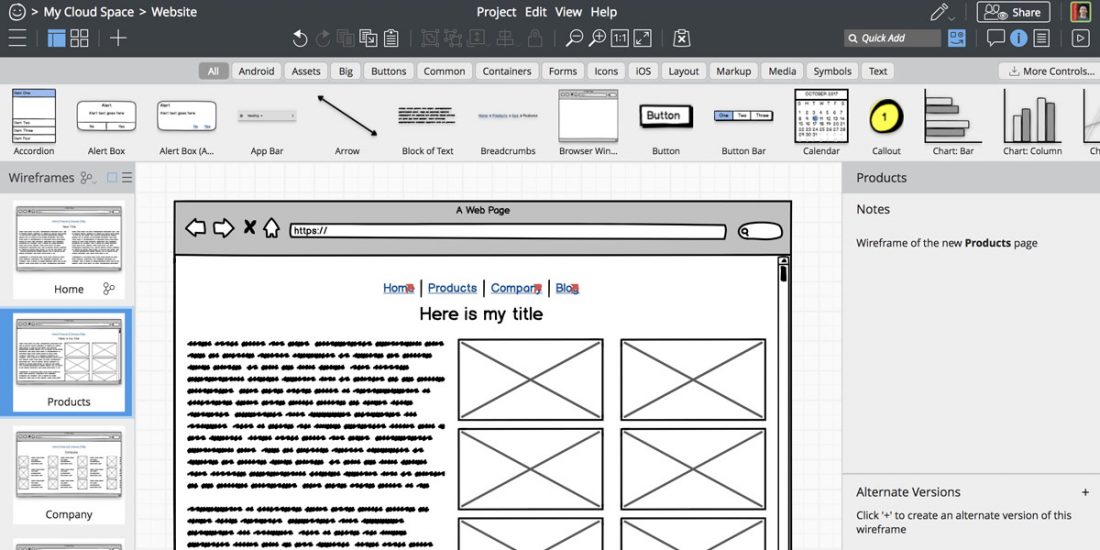Open the pencil edit mode dropdown
The height and width of the screenshot is (550, 1100).
942,12
